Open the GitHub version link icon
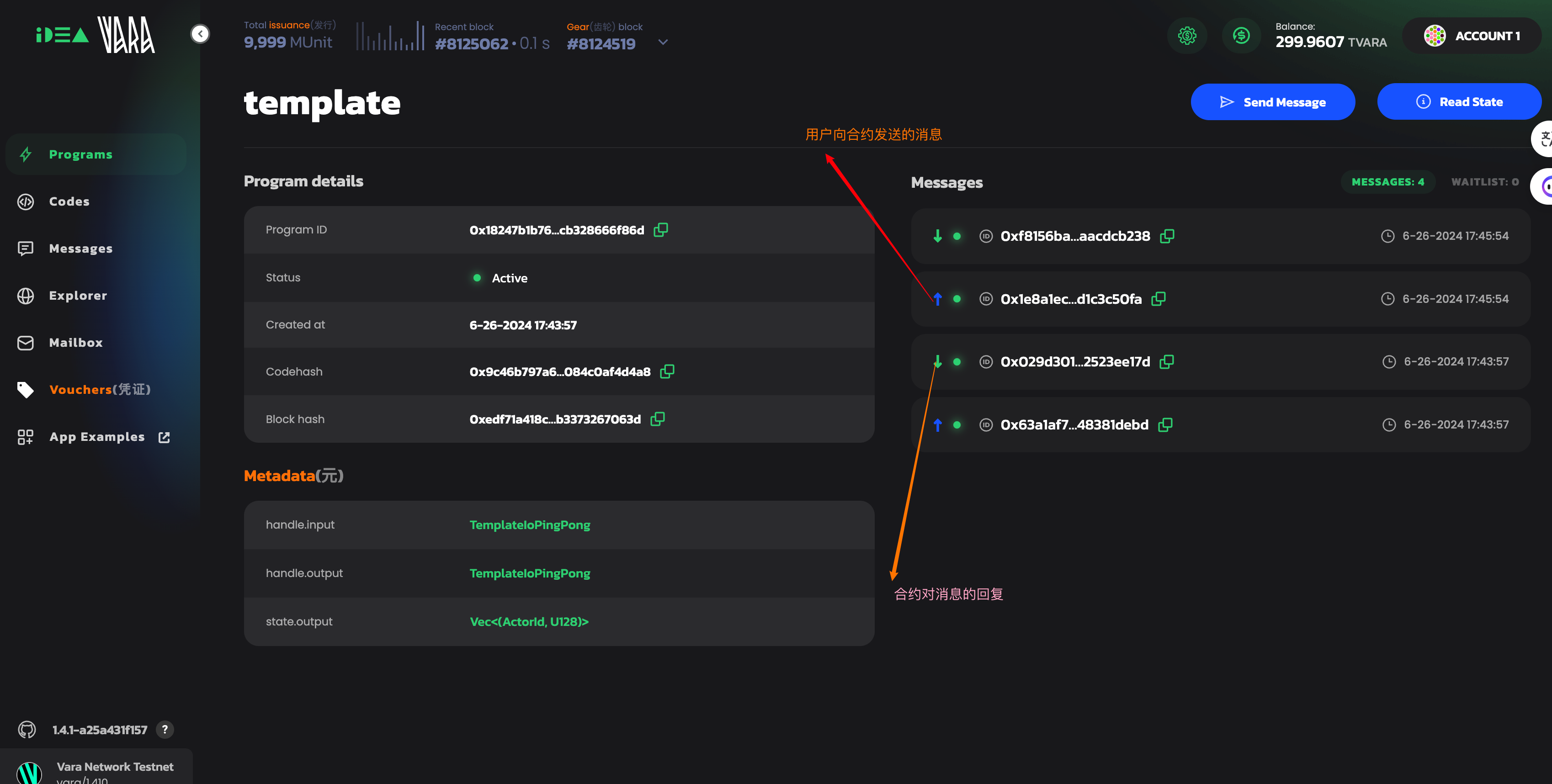The height and width of the screenshot is (784, 1552). click(x=27, y=730)
